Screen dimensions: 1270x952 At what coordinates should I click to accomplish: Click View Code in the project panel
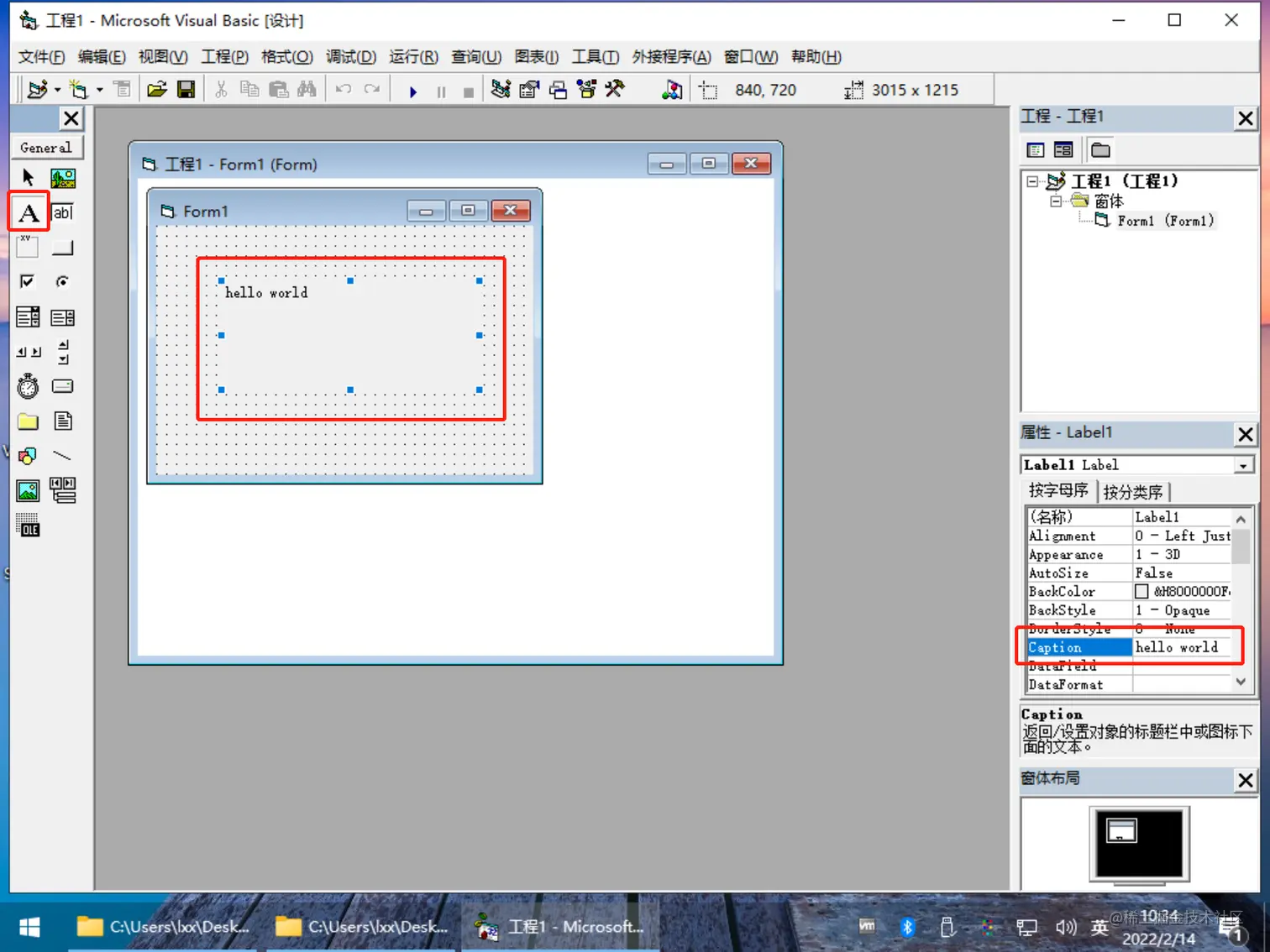pos(1036,150)
